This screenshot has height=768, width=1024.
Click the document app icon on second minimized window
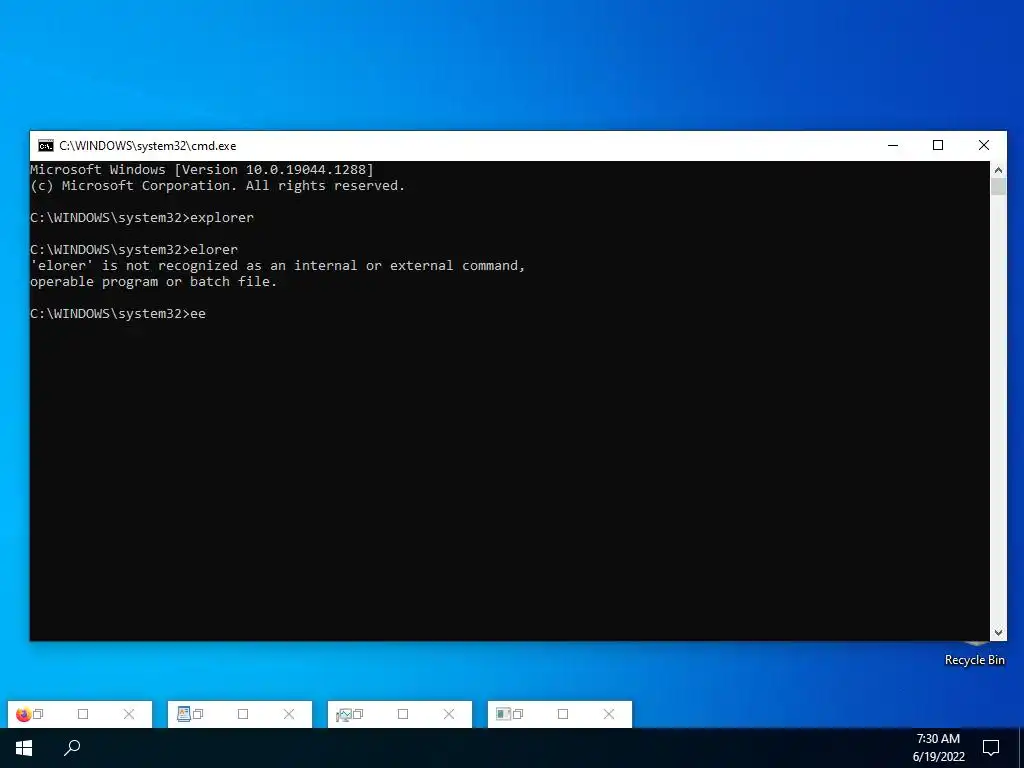tap(184, 714)
